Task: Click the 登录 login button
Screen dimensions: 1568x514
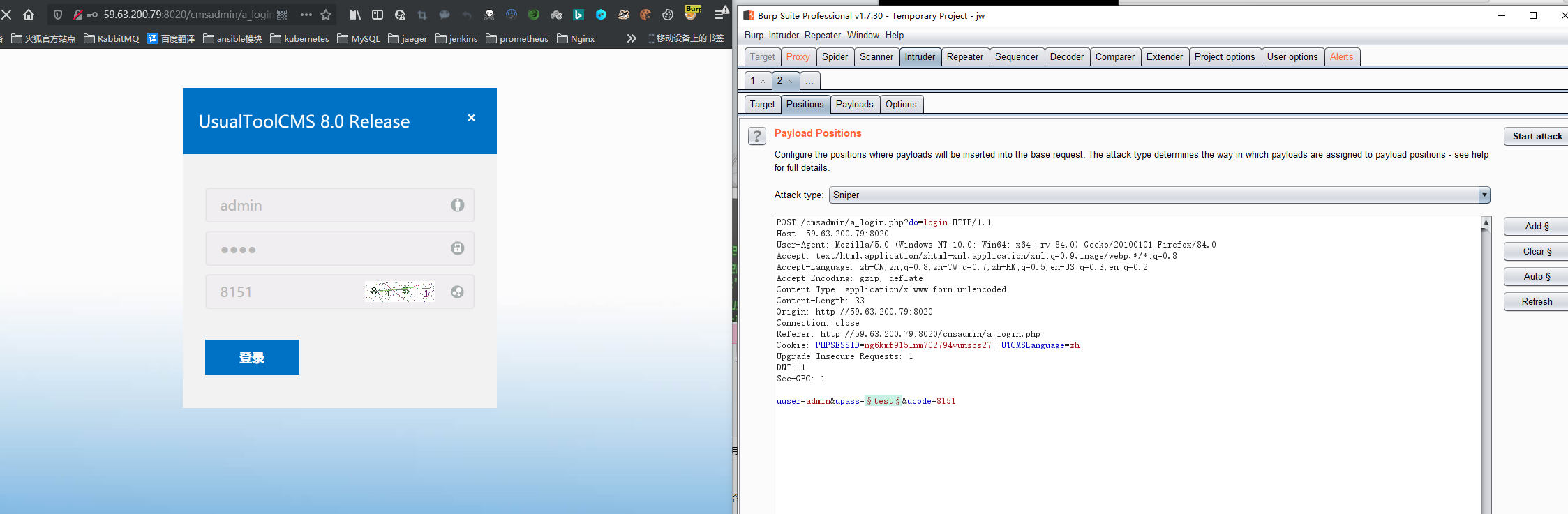Action: [252, 357]
